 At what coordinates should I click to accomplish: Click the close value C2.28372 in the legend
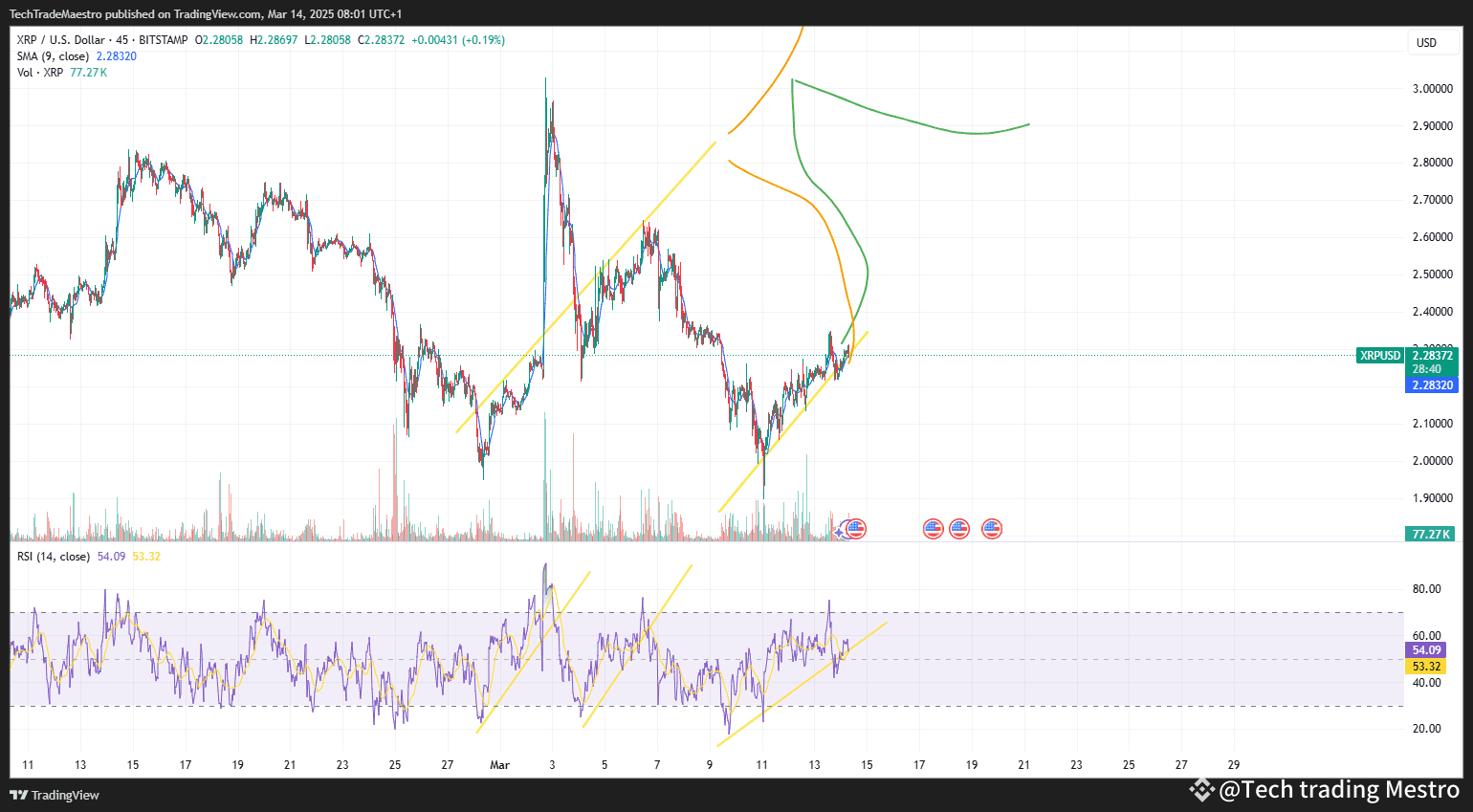click(x=381, y=40)
